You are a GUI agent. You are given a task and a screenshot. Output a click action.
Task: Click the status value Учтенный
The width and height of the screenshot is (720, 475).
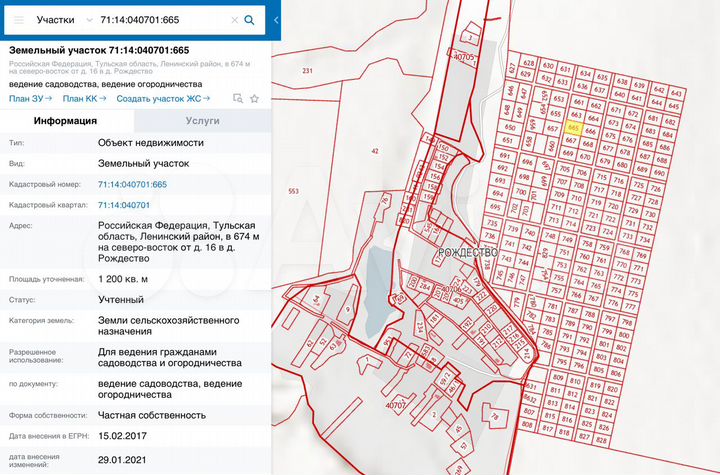(121, 300)
